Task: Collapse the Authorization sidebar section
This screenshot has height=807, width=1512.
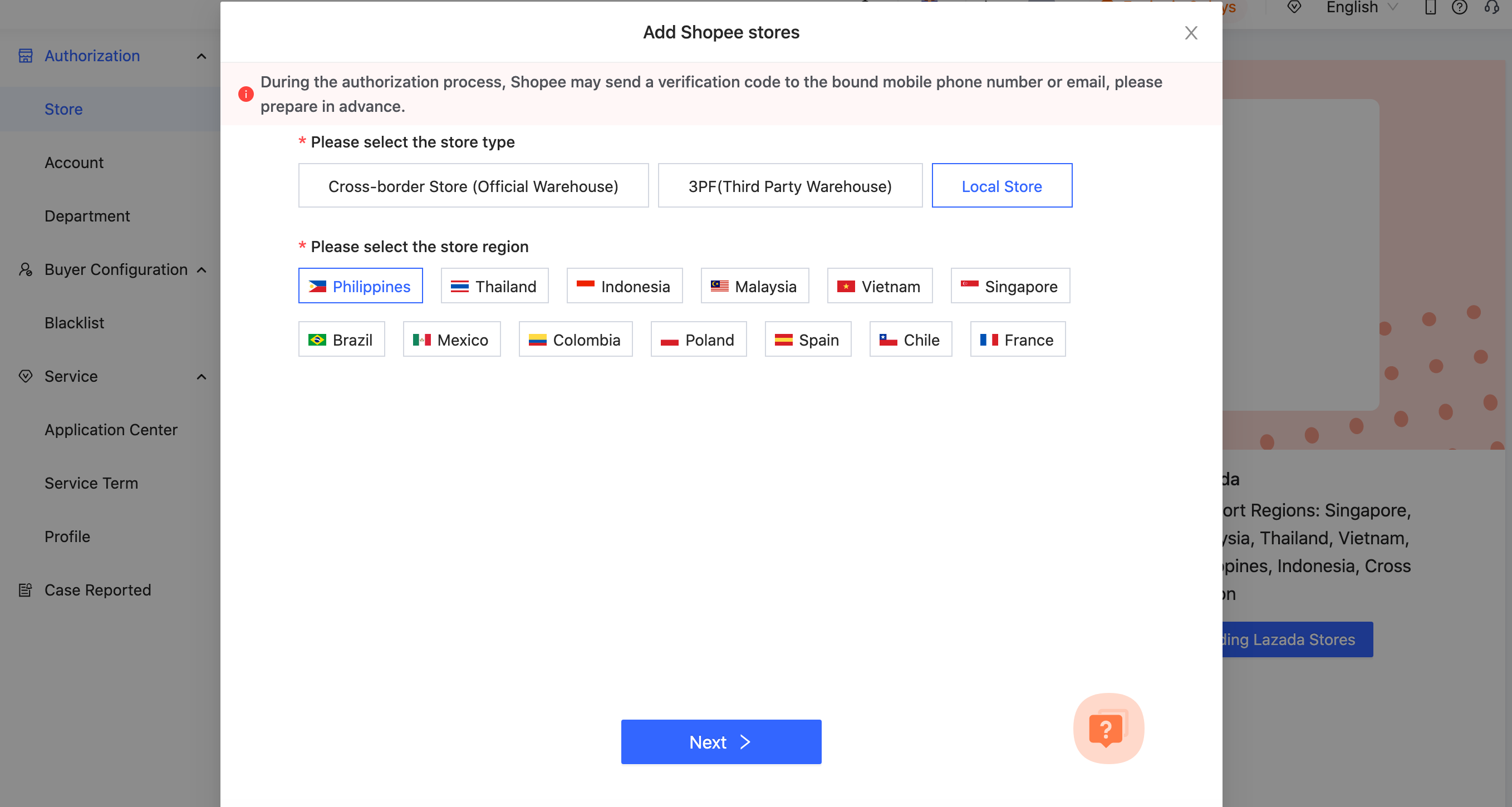Action: coord(202,56)
